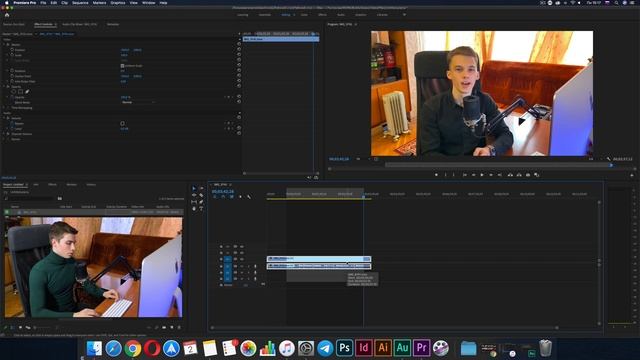Uncheck the Uniform Scale checkbox
640x360 pixels.
click(122, 66)
